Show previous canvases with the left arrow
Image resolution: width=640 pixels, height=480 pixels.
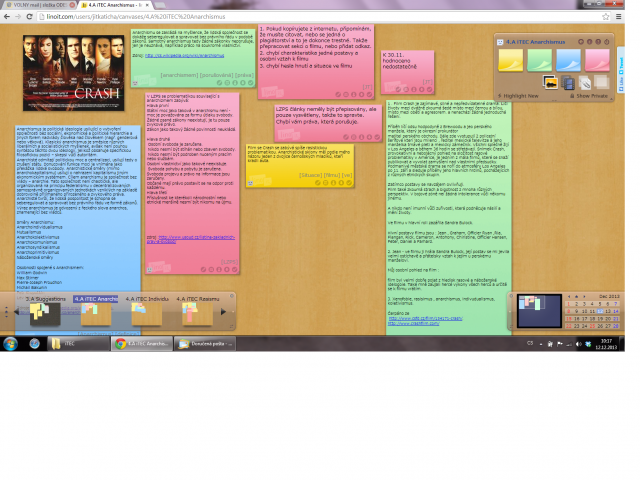click(16, 312)
